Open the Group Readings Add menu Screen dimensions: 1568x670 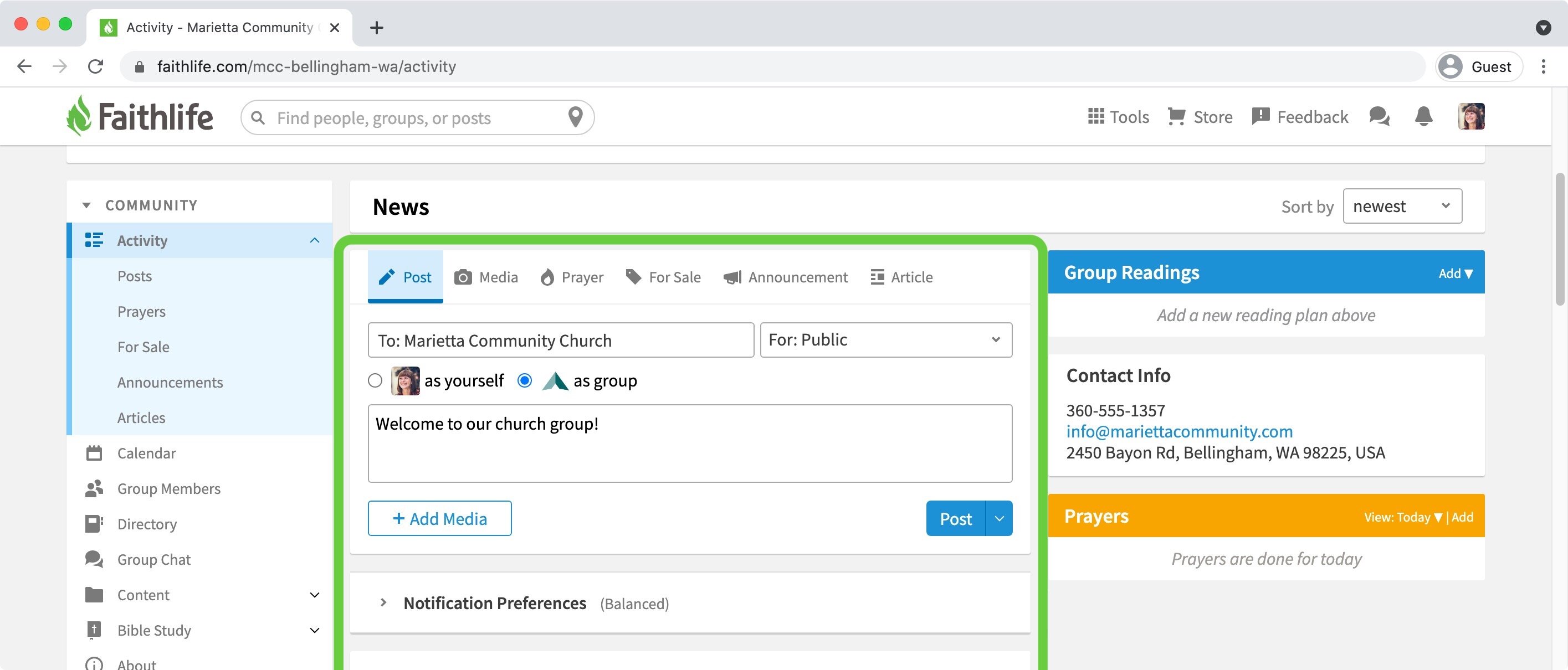point(1456,273)
